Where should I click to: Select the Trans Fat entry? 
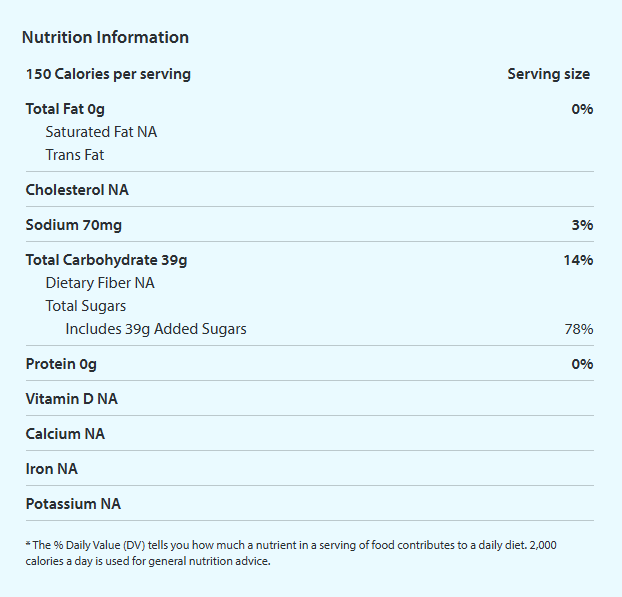(75, 155)
